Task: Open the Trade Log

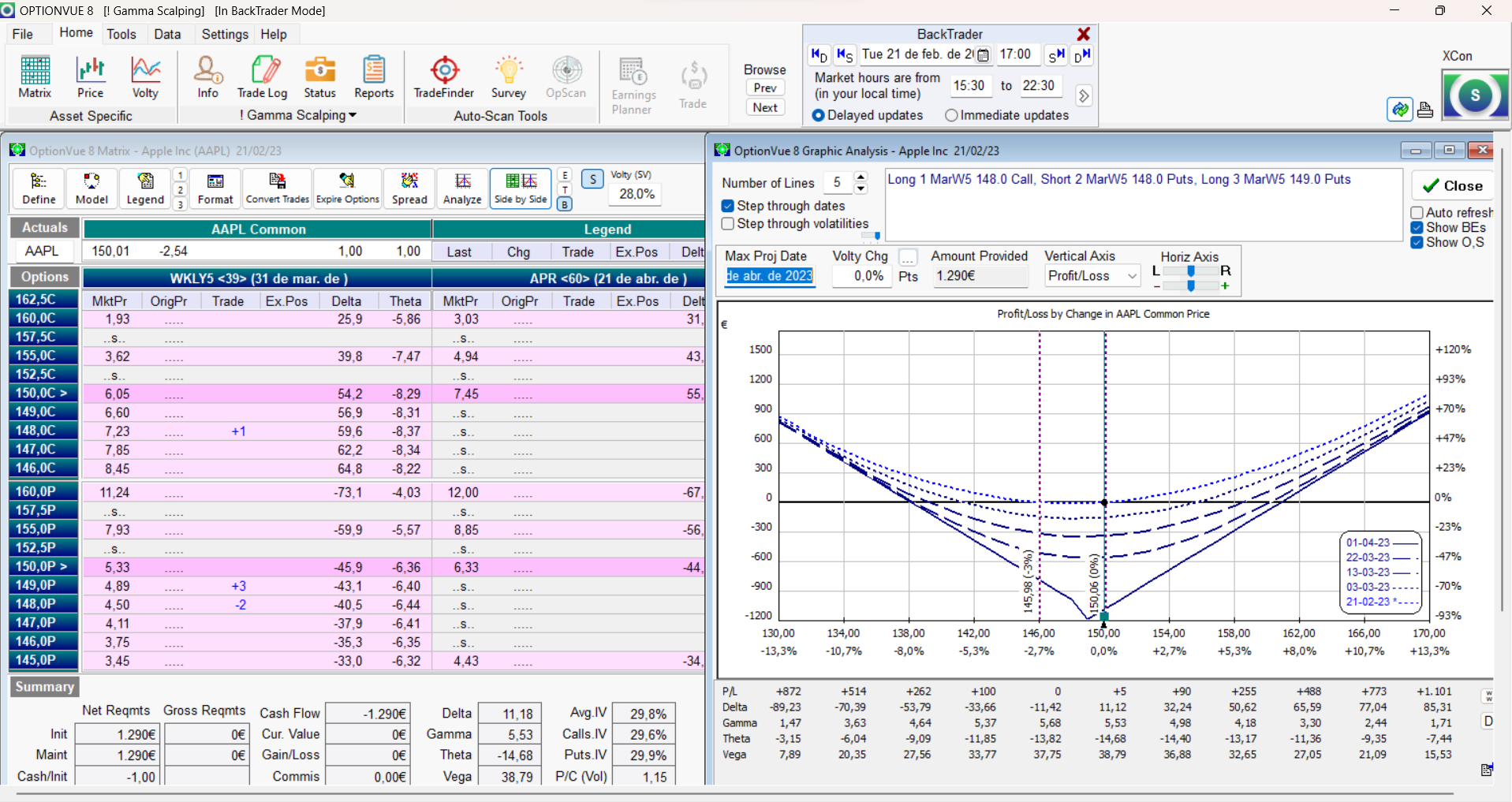Action: tap(263, 77)
